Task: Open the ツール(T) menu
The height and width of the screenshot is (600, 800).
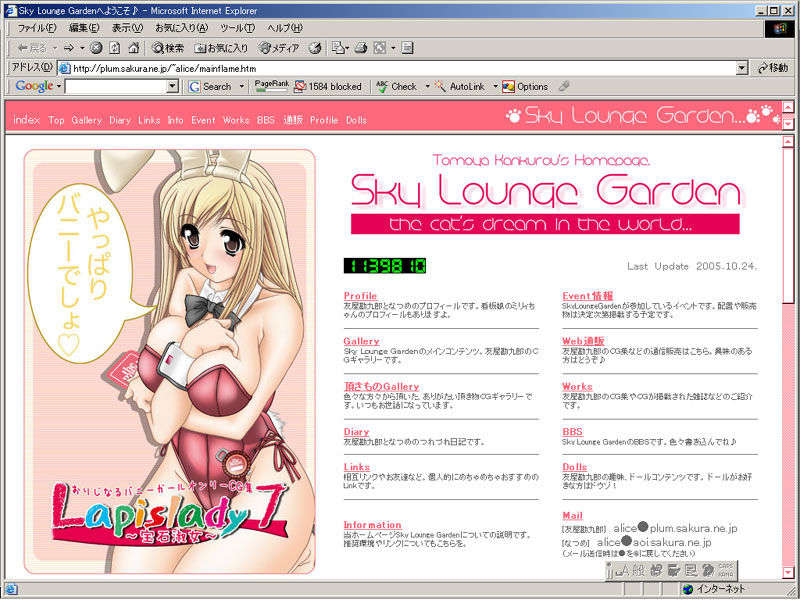Action: point(237,28)
